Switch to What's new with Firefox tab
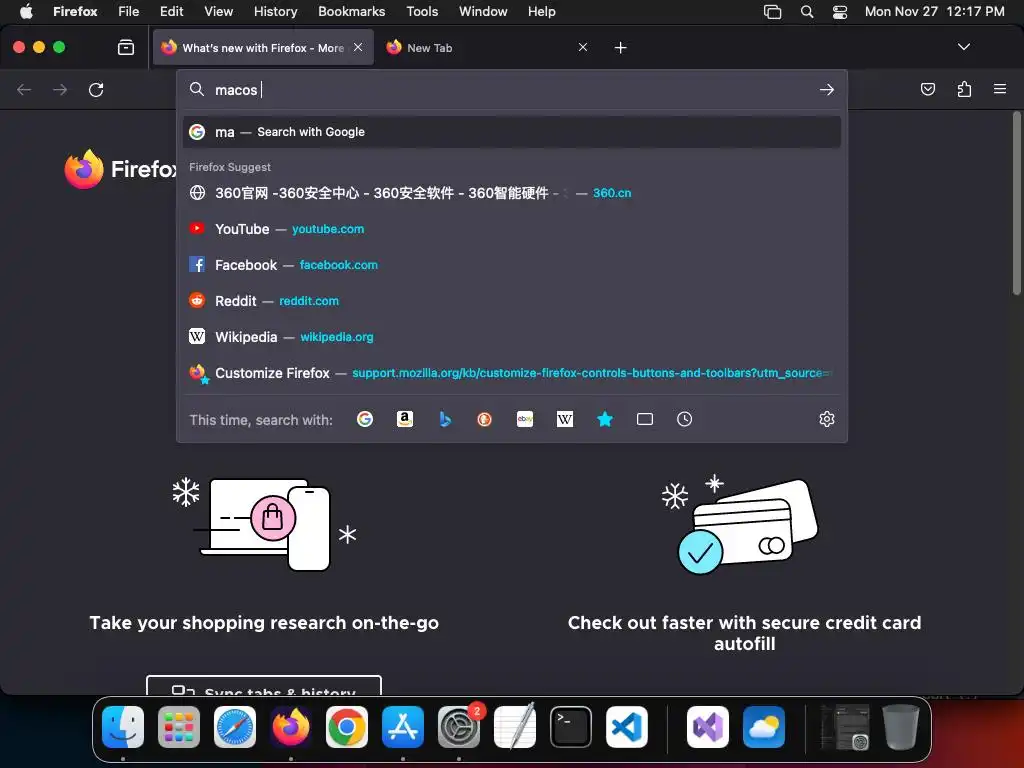Viewport: 1024px width, 768px height. [263, 48]
